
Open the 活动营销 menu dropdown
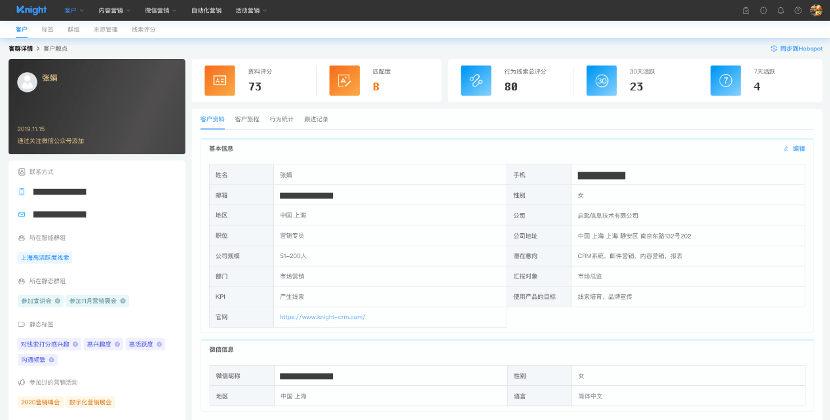pyautogui.click(x=251, y=11)
